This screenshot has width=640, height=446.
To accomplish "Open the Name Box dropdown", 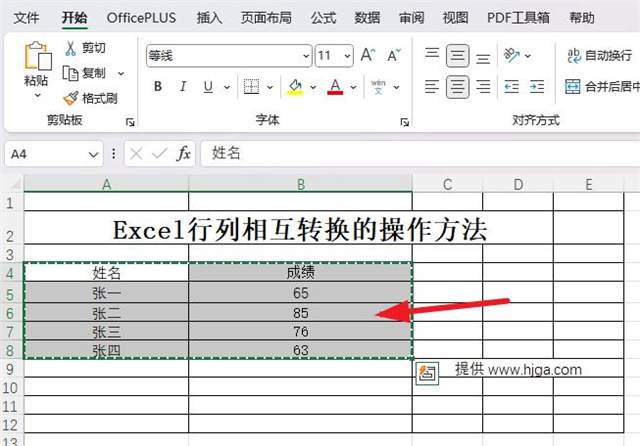I will click(93, 155).
